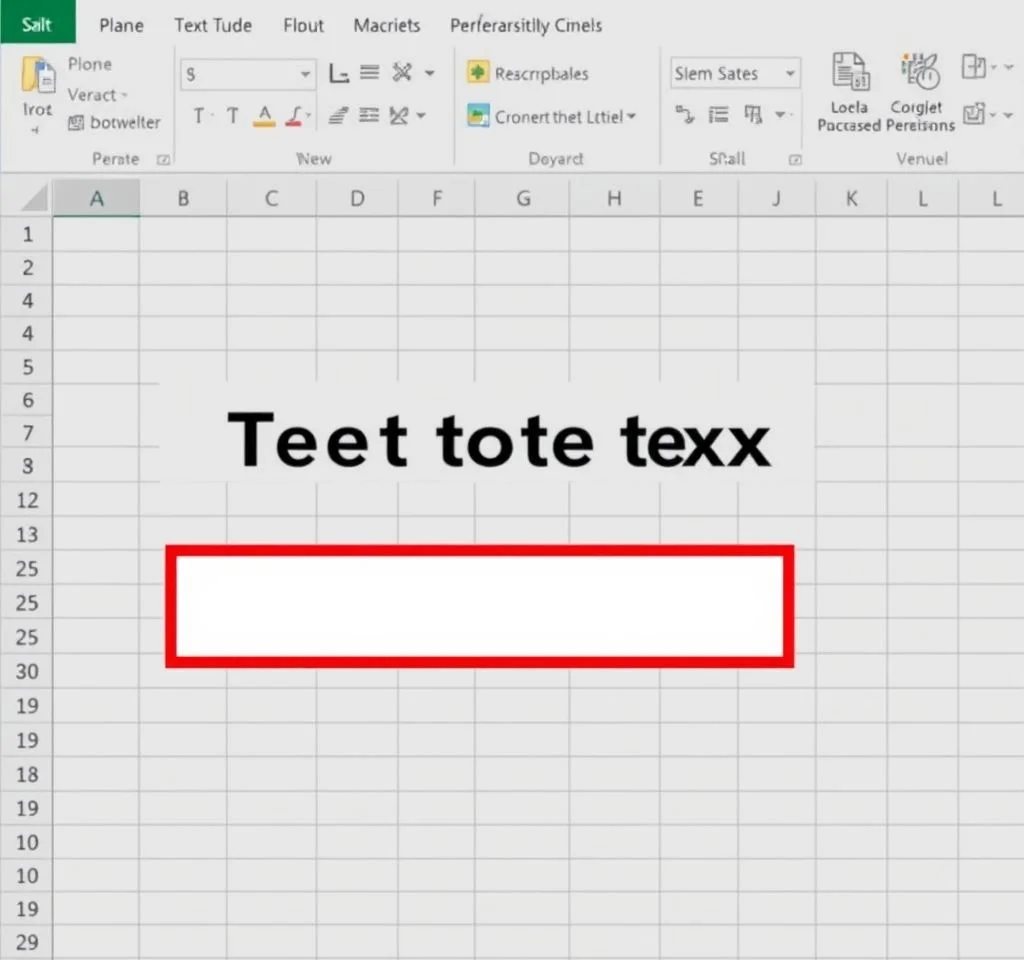This screenshot has width=1024, height=960.
Task: Expand the Slem Sates dropdown
Action: click(x=790, y=74)
